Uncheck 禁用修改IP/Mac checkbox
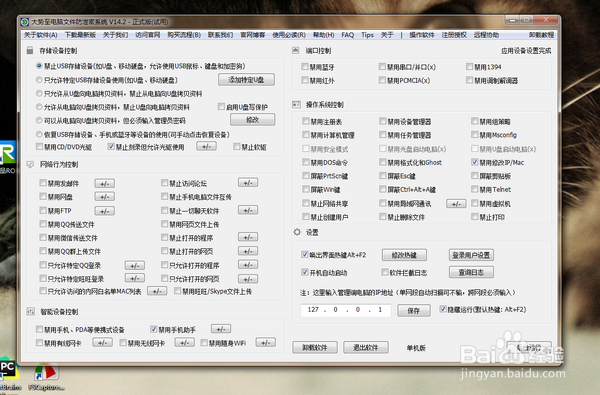 (474, 162)
